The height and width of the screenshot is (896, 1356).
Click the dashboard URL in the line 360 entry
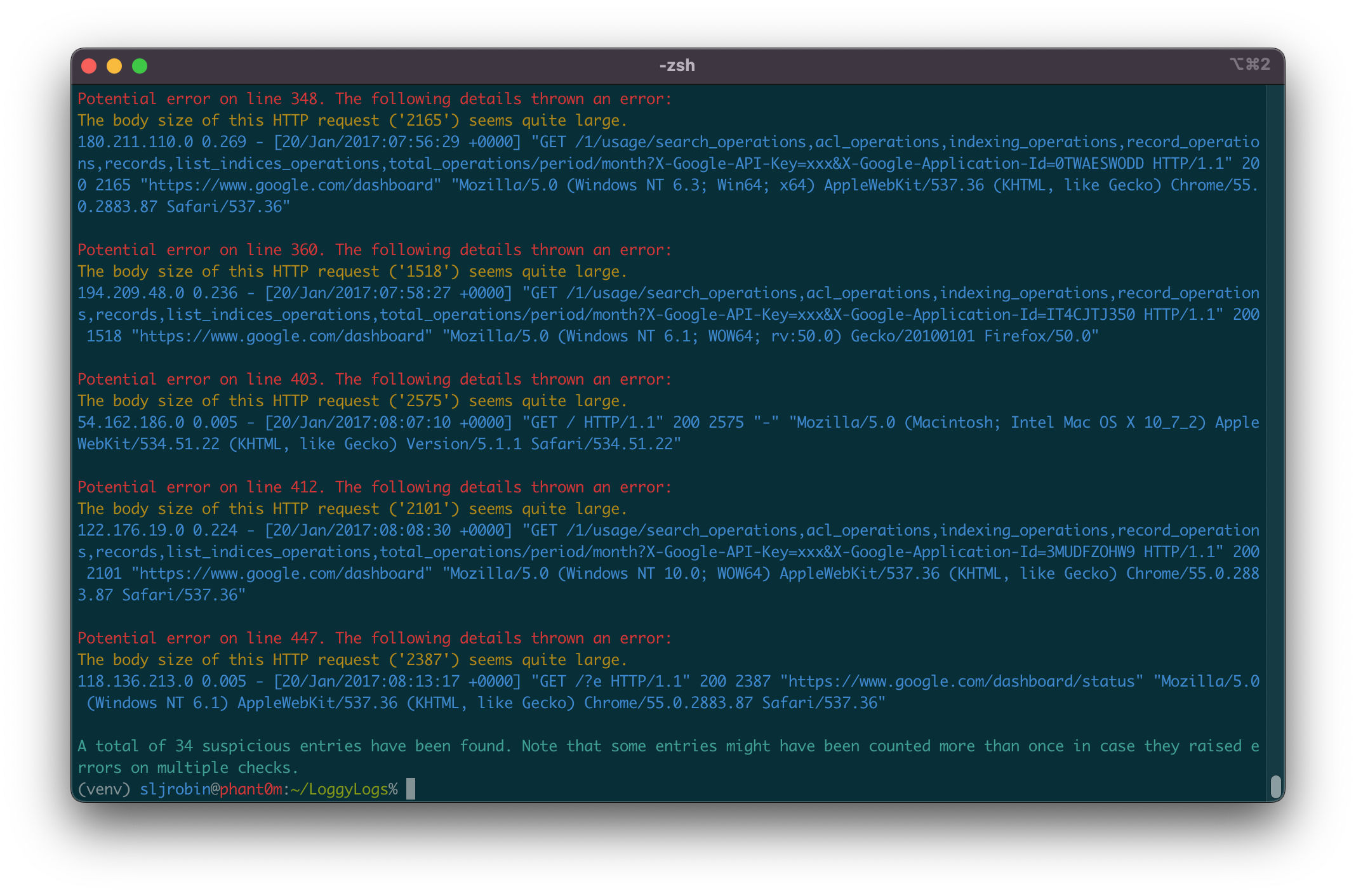(x=282, y=336)
